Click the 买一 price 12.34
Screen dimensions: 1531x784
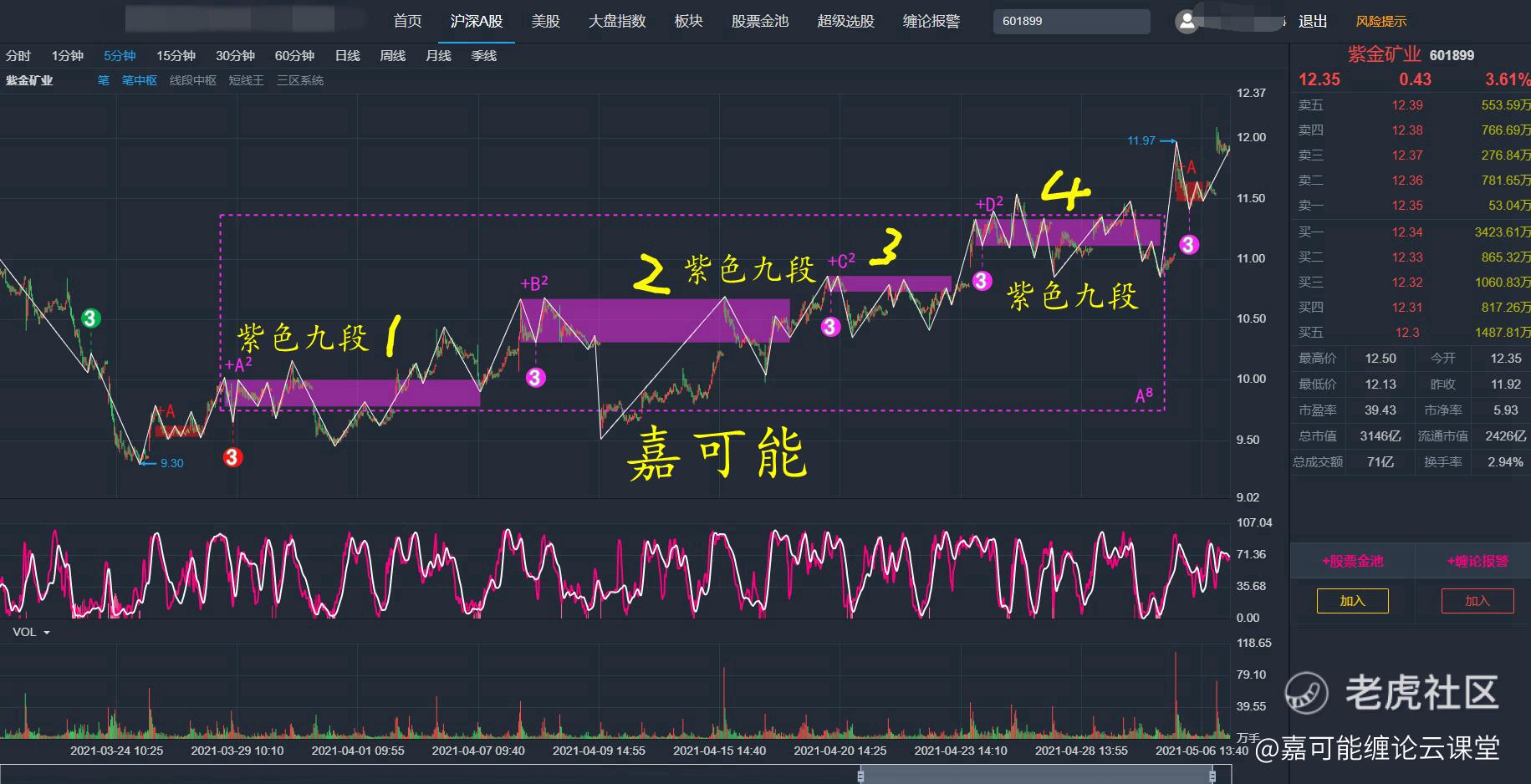click(x=1407, y=232)
